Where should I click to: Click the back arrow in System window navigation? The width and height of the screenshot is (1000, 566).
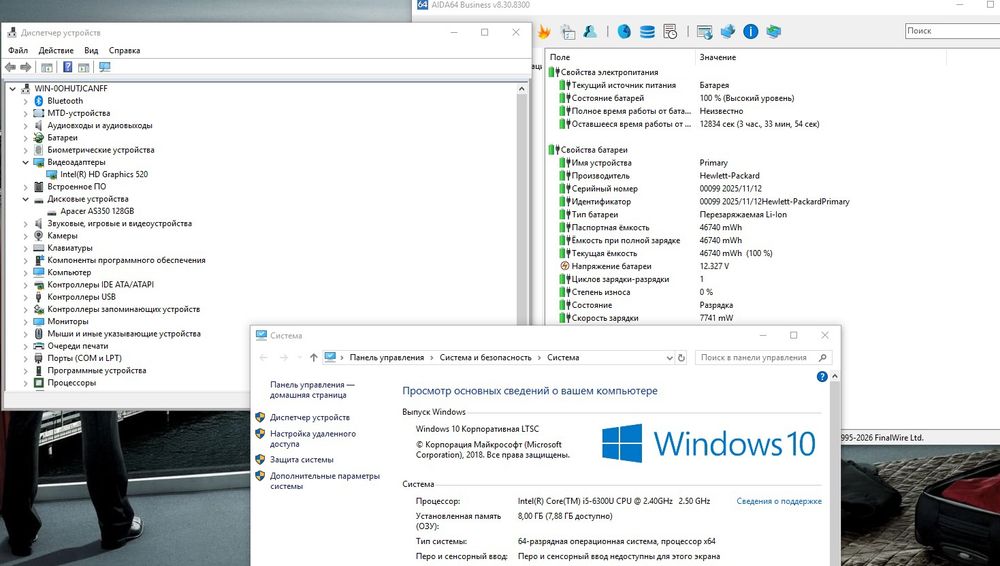263,358
